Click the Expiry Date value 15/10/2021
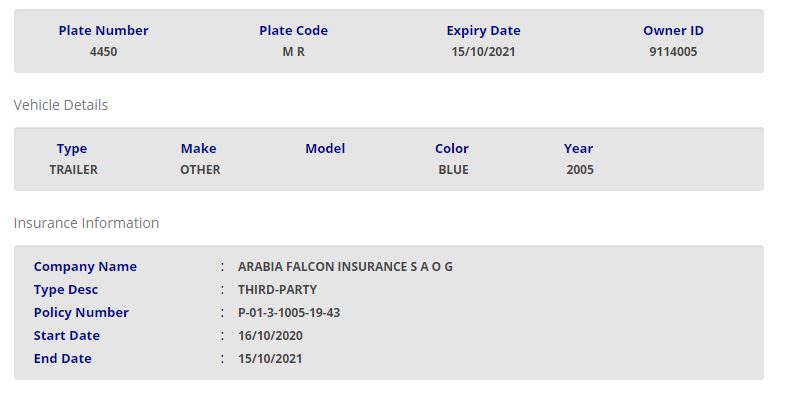This screenshot has height=409, width=788. (483, 51)
